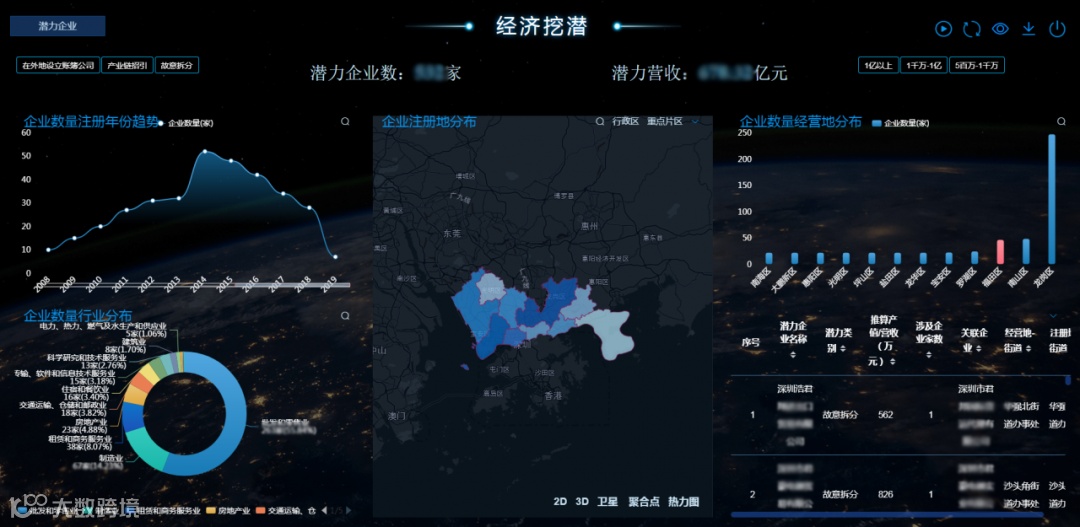Click the 826 revenue value in row 2
Screen dimensions: 1080x527
point(886,494)
